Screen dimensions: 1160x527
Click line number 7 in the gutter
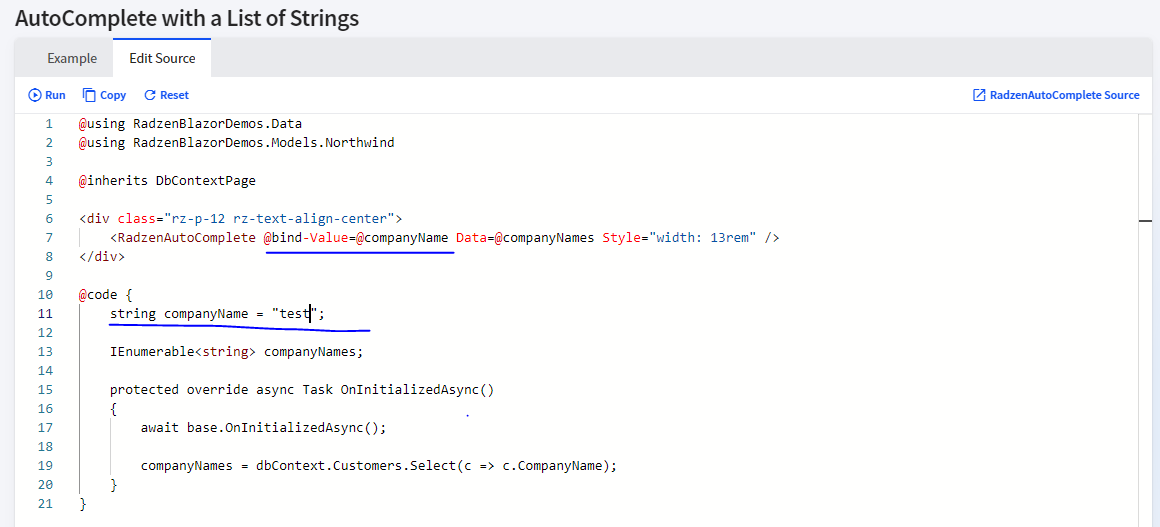[x=49, y=238]
